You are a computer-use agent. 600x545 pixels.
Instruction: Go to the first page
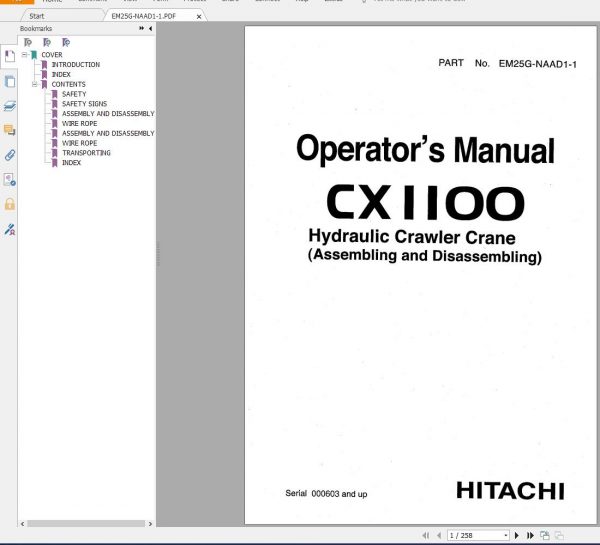click(x=426, y=535)
